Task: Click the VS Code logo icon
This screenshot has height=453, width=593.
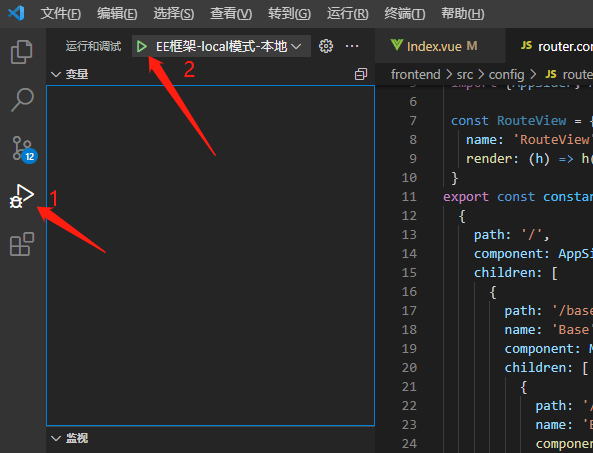Action: (16, 13)
